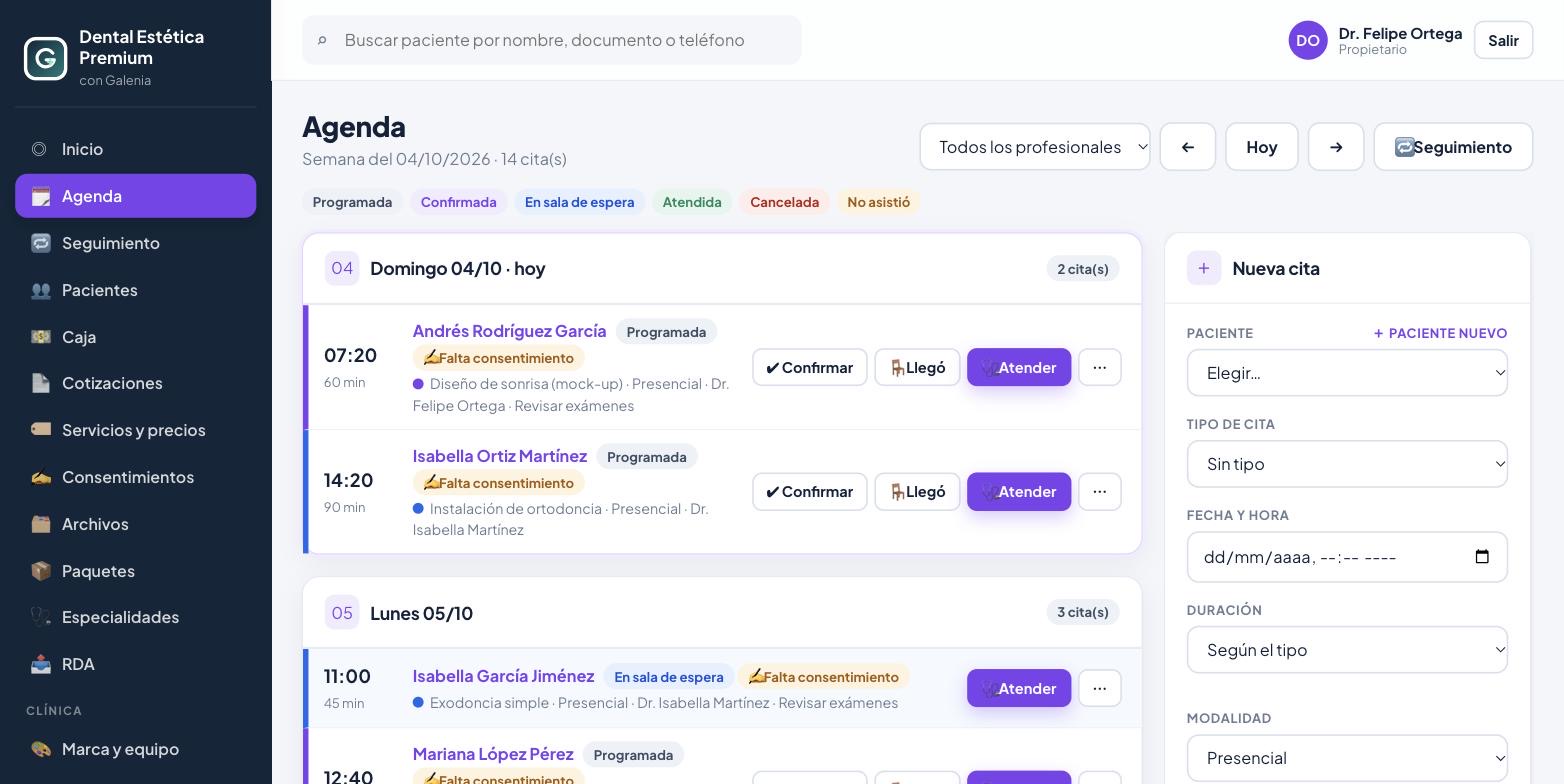Click the plus icon beside Nueva cita

point(1204,268)
